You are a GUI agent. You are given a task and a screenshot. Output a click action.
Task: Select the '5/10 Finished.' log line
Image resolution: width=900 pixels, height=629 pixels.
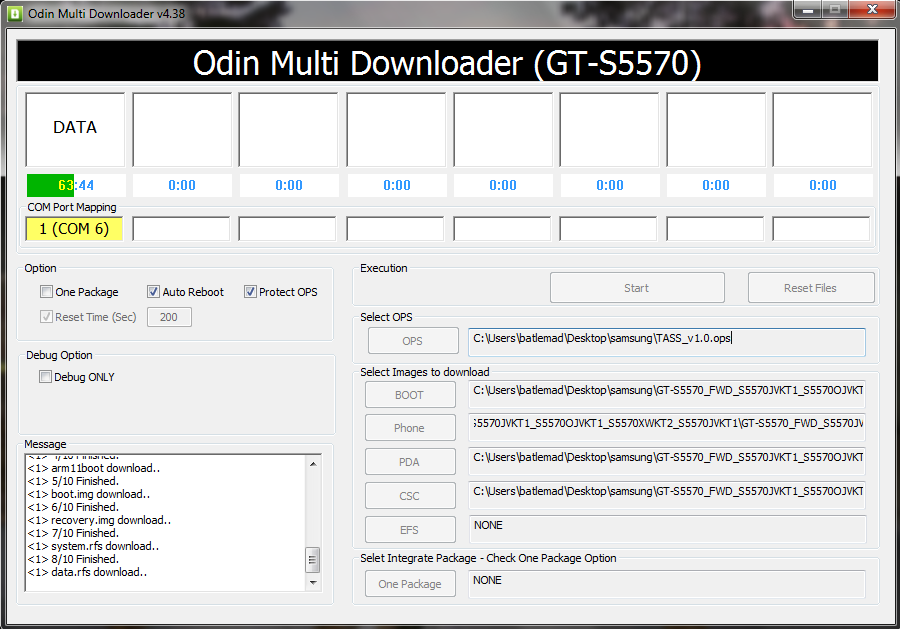[x=73, y=481]
